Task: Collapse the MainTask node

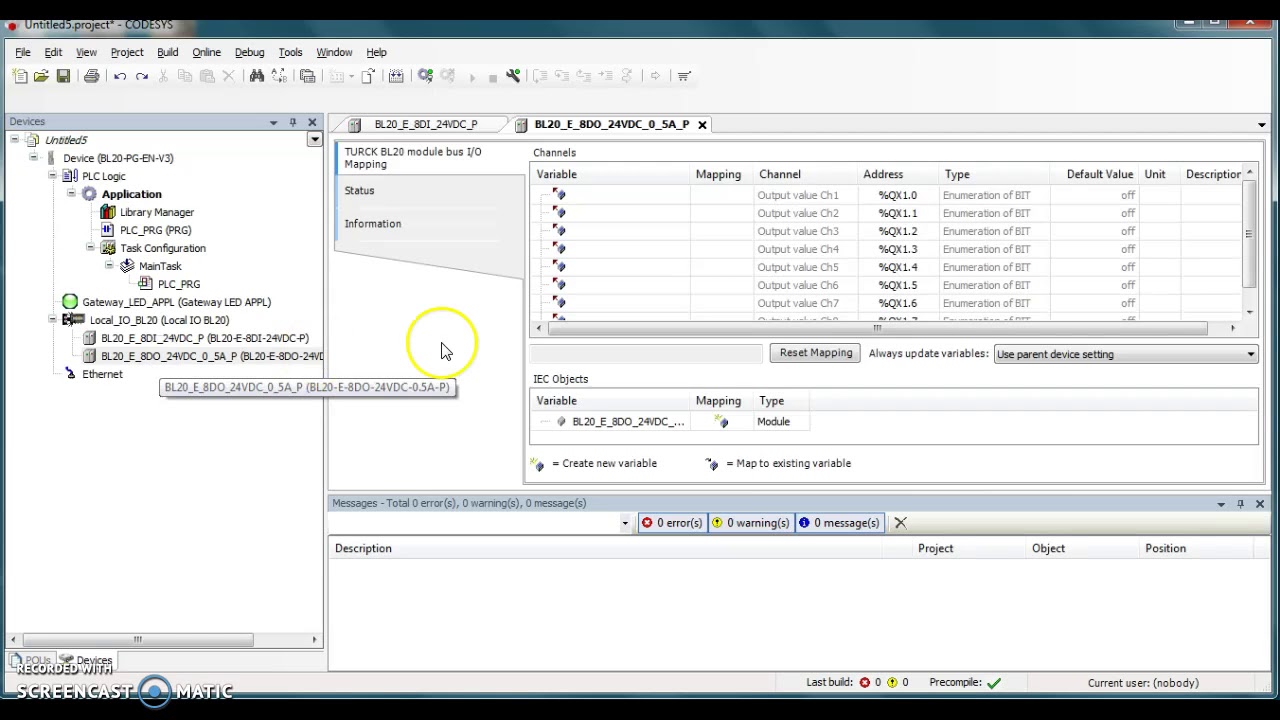Action: tap(109, 266)
